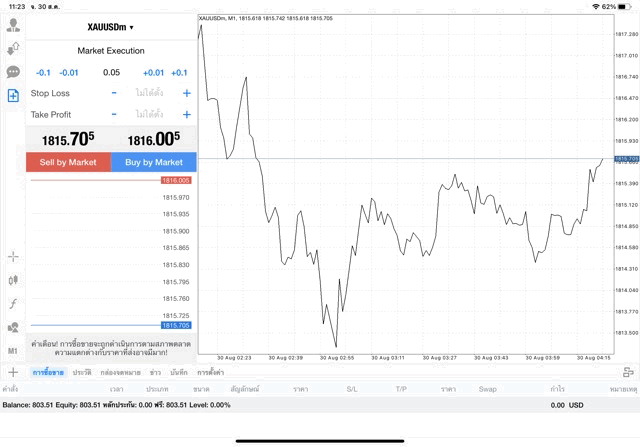
Task: Open the accounts profile icon
Action: 13,48
